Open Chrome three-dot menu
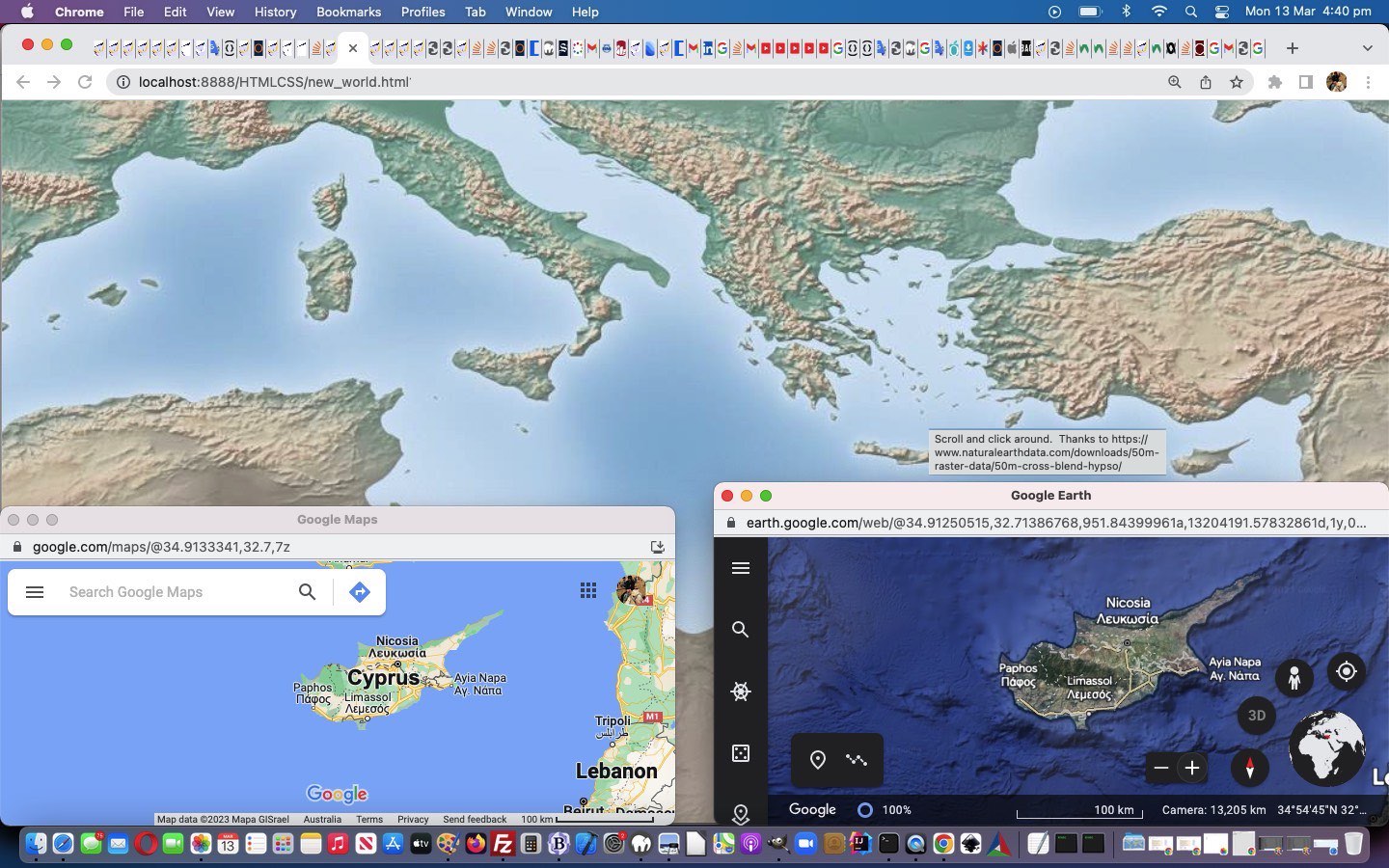This screenshot has height=868, width=1389. (x=1368, y=82)
